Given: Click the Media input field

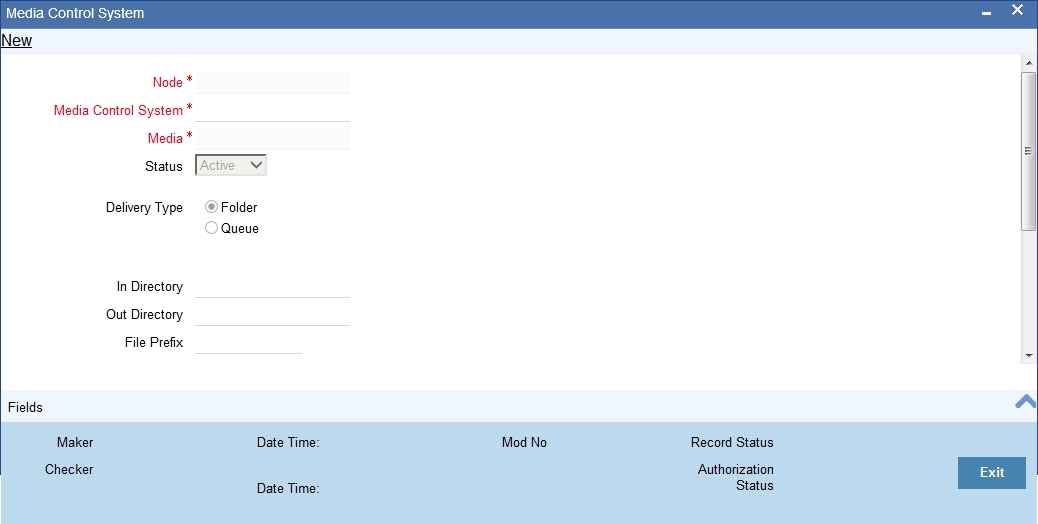Looking at the screenshot, I should tap(272, 138).
